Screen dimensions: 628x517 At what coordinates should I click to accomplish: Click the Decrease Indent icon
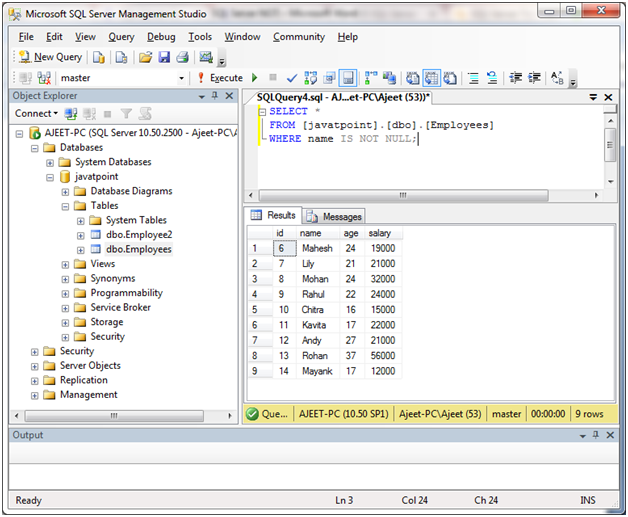point(515,78)
